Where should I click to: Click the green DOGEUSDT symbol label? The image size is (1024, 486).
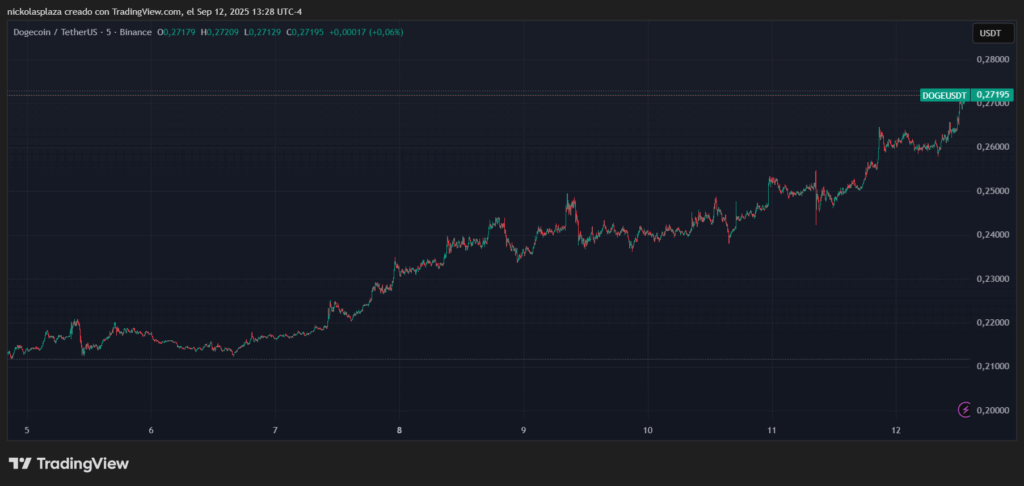click(945, 94)
